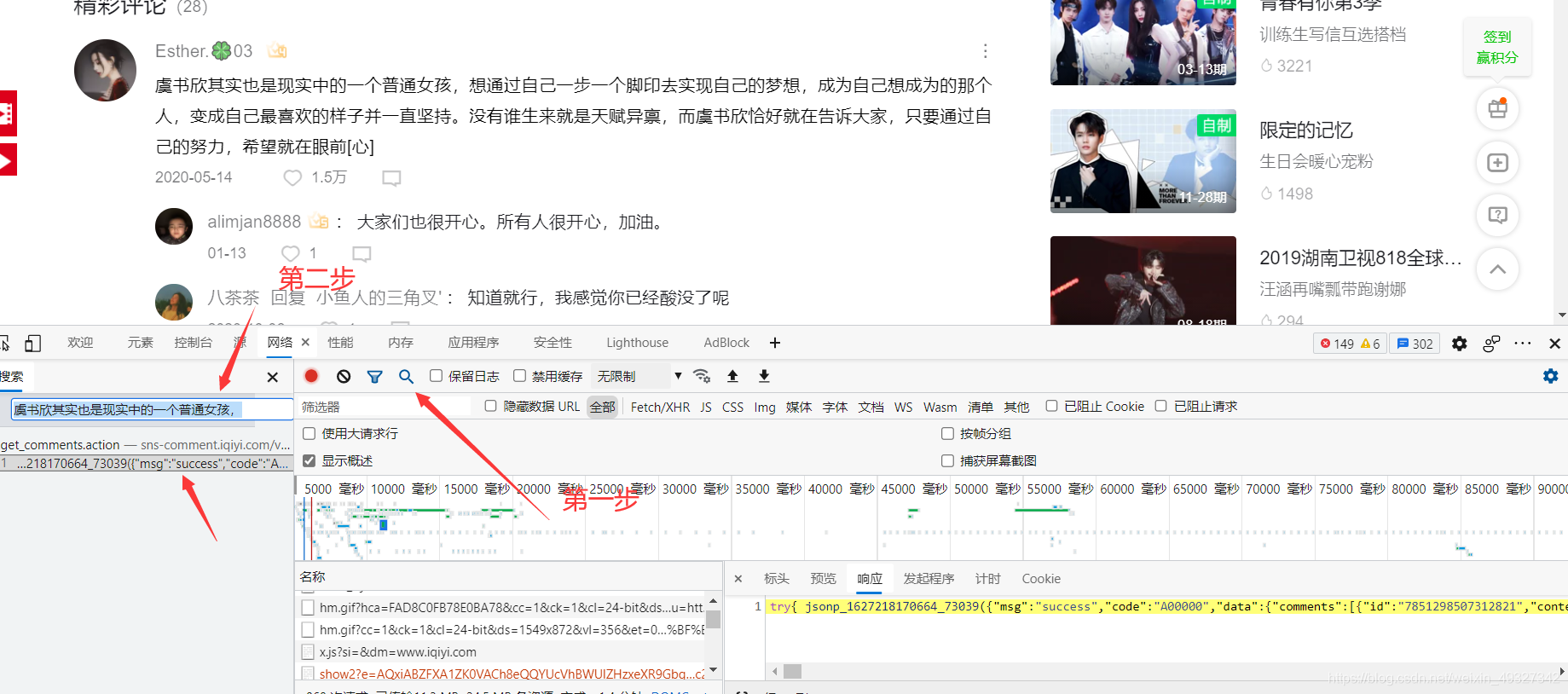Open network settings blue gear
1568x694 pixels.
[x=1551, y=376]
